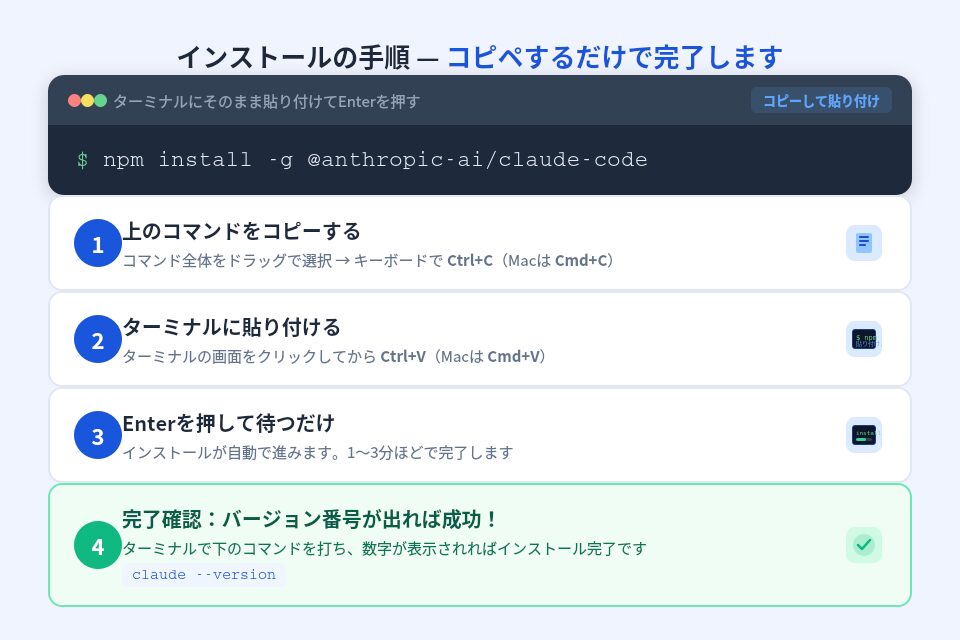This screenshot has width=960, height=640.
Task: Click the install progress icon in step 3
Action: 864,435
